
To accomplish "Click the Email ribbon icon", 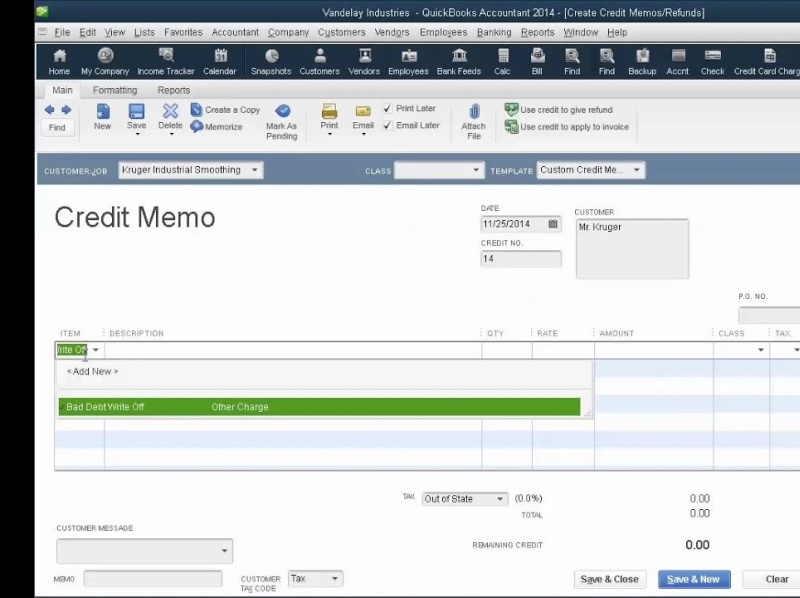I will coord(363,117).
